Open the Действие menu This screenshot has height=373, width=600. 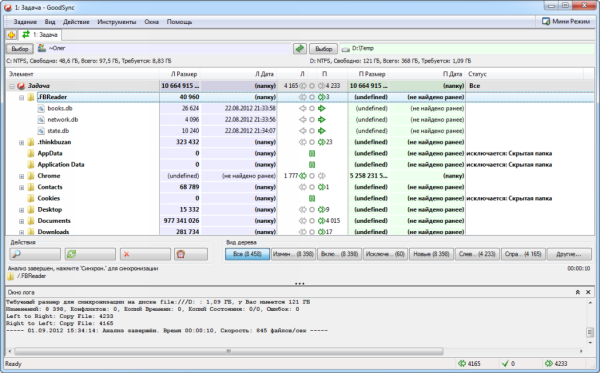76,22
